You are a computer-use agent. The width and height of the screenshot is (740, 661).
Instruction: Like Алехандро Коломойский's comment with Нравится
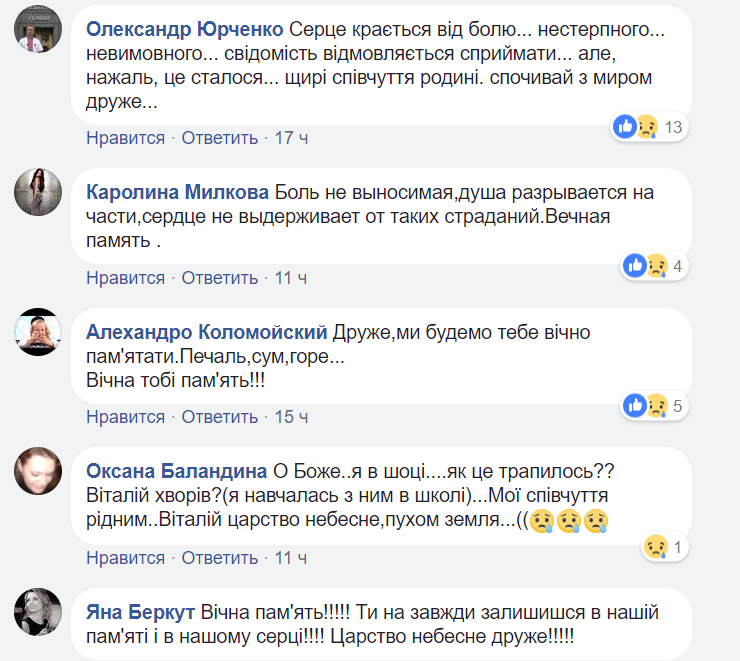coord(125,416)
